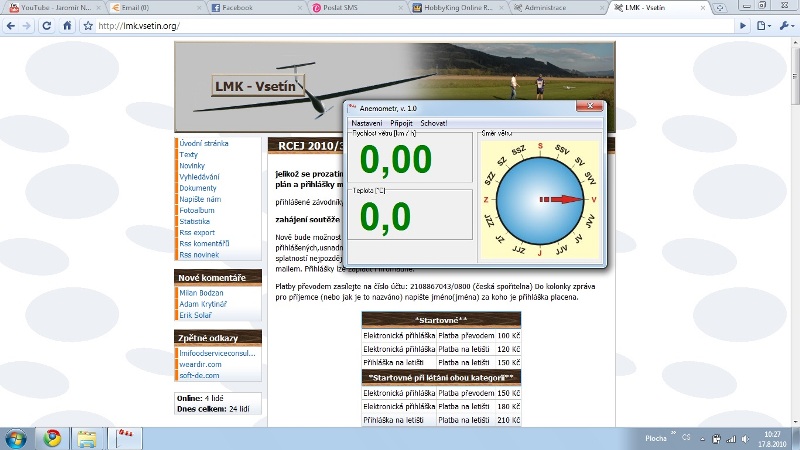Open Úvodní stránka link

[204, 143]
